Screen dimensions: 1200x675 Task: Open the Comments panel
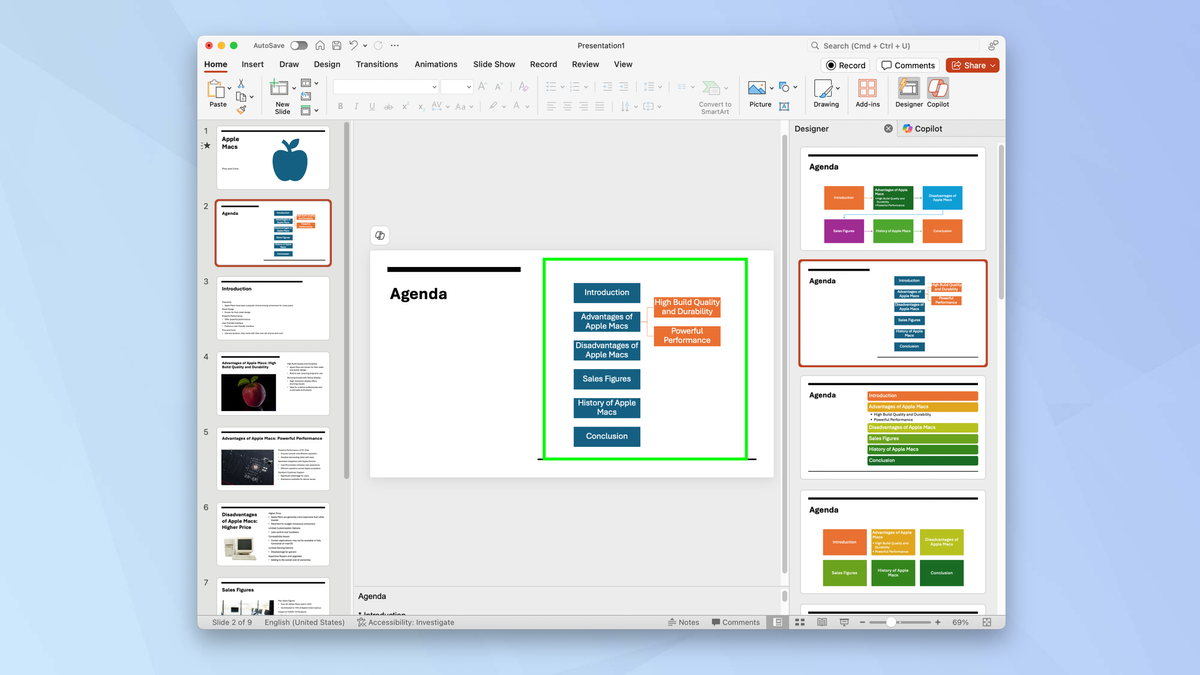(x=908, y=64)
